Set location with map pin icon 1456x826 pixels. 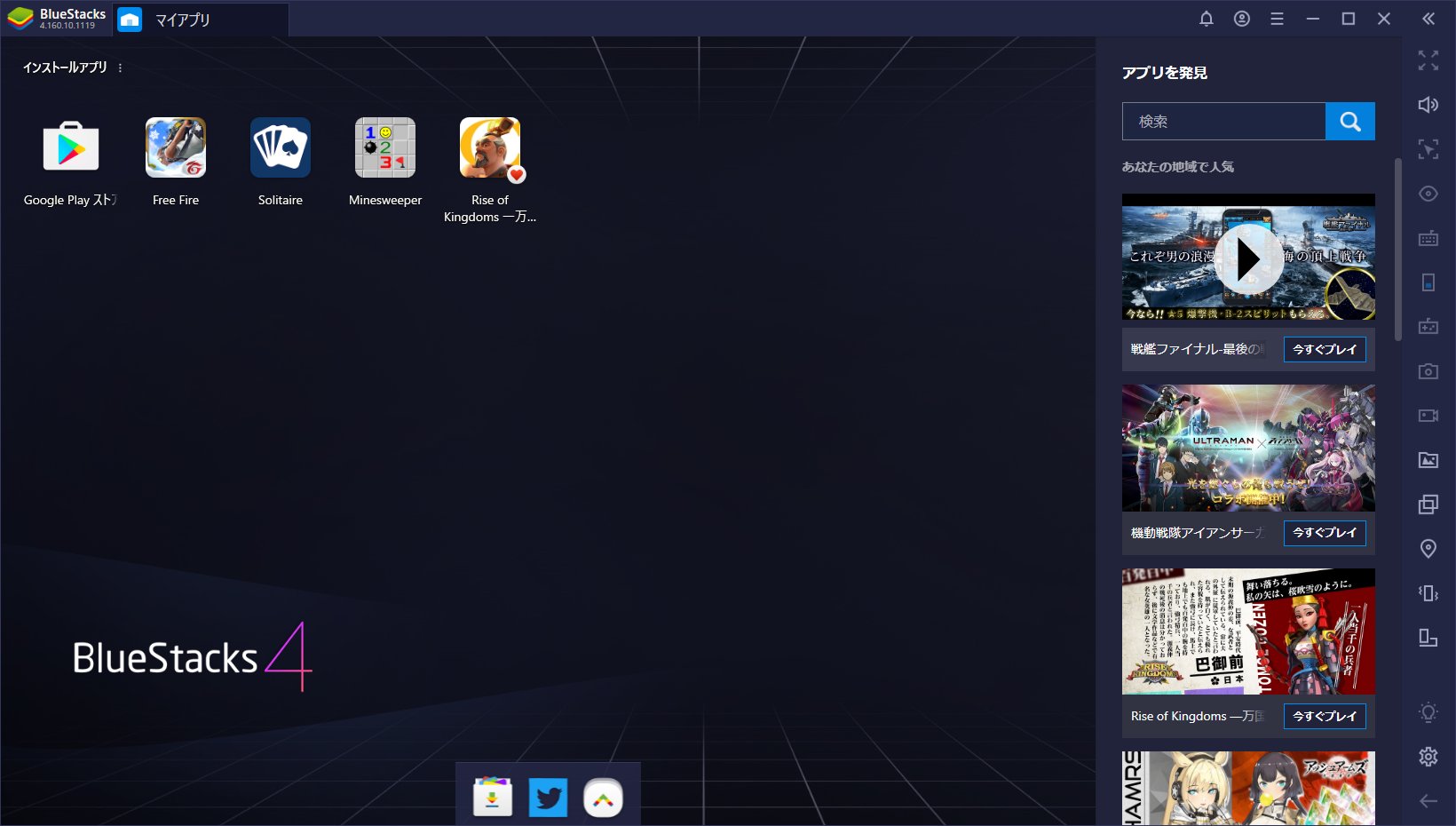coord(1428,549)
